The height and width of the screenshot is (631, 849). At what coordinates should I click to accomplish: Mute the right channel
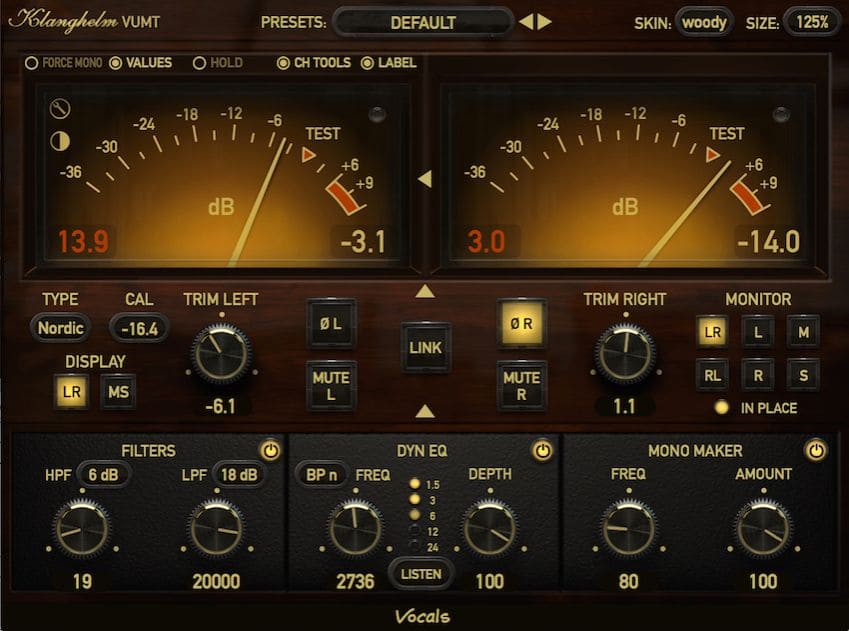click(x=521, y=386)
